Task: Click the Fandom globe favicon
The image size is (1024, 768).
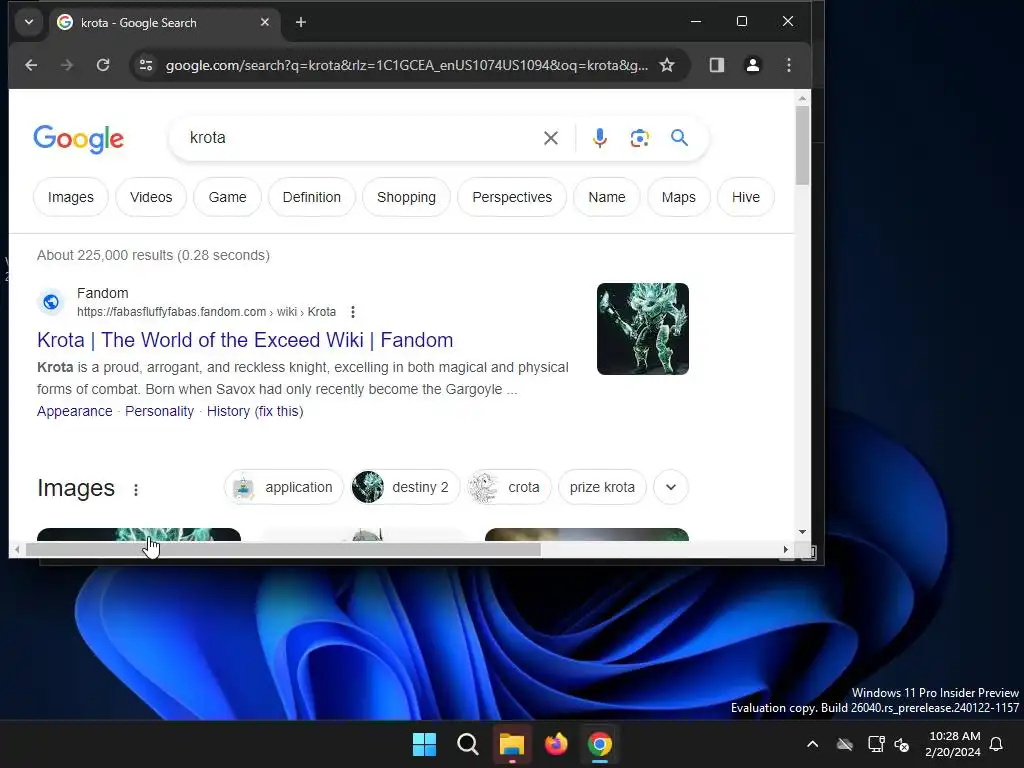Action: coord(51,302)
